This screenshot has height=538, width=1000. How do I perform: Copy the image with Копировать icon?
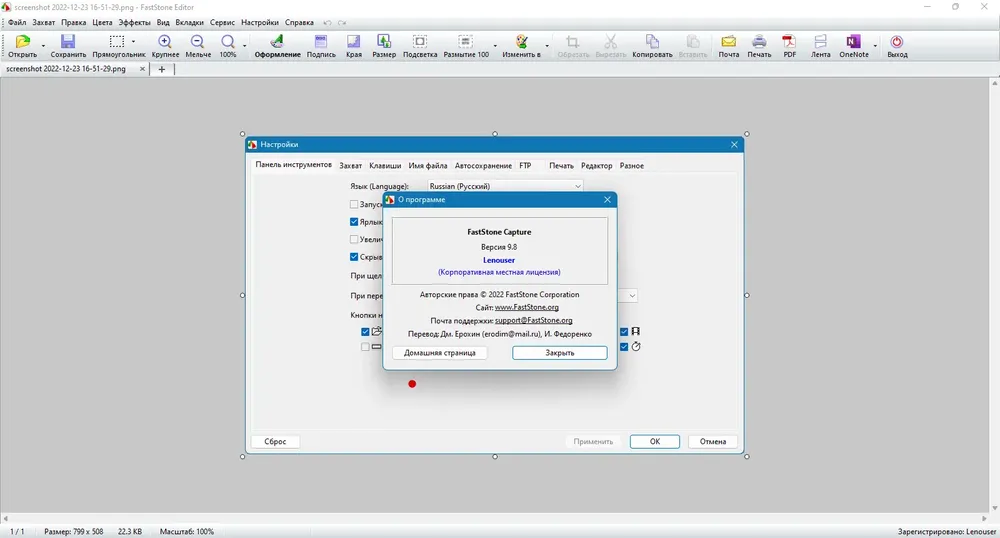tap(652, 42)
